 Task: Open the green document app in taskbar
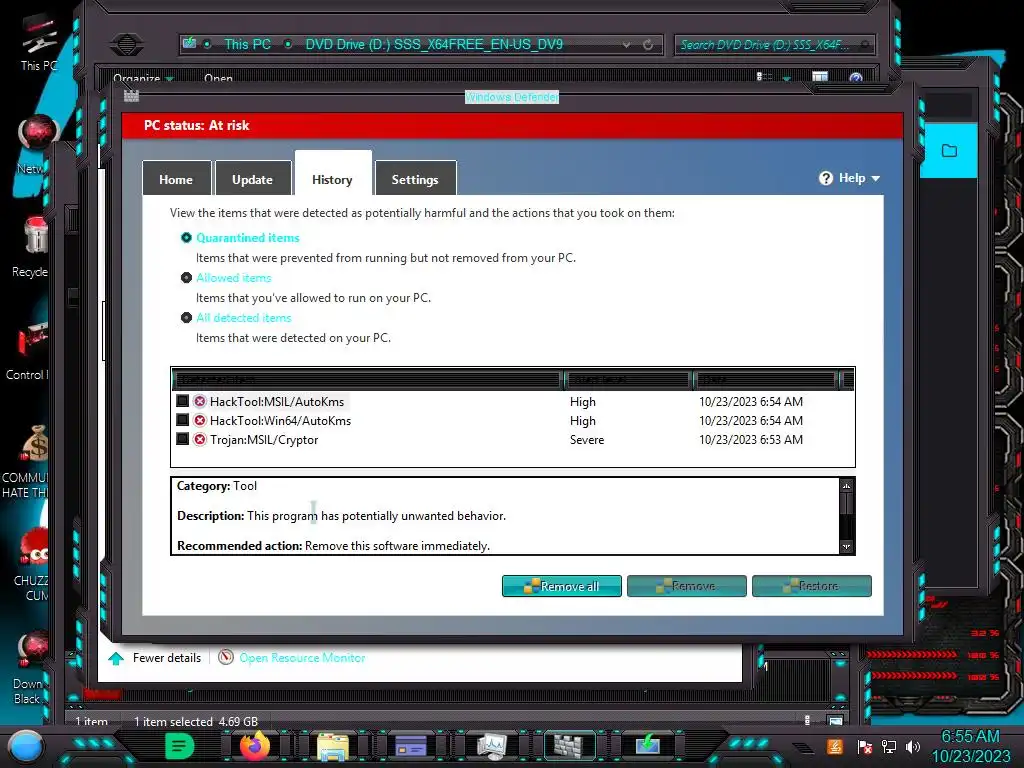point(180,745)
